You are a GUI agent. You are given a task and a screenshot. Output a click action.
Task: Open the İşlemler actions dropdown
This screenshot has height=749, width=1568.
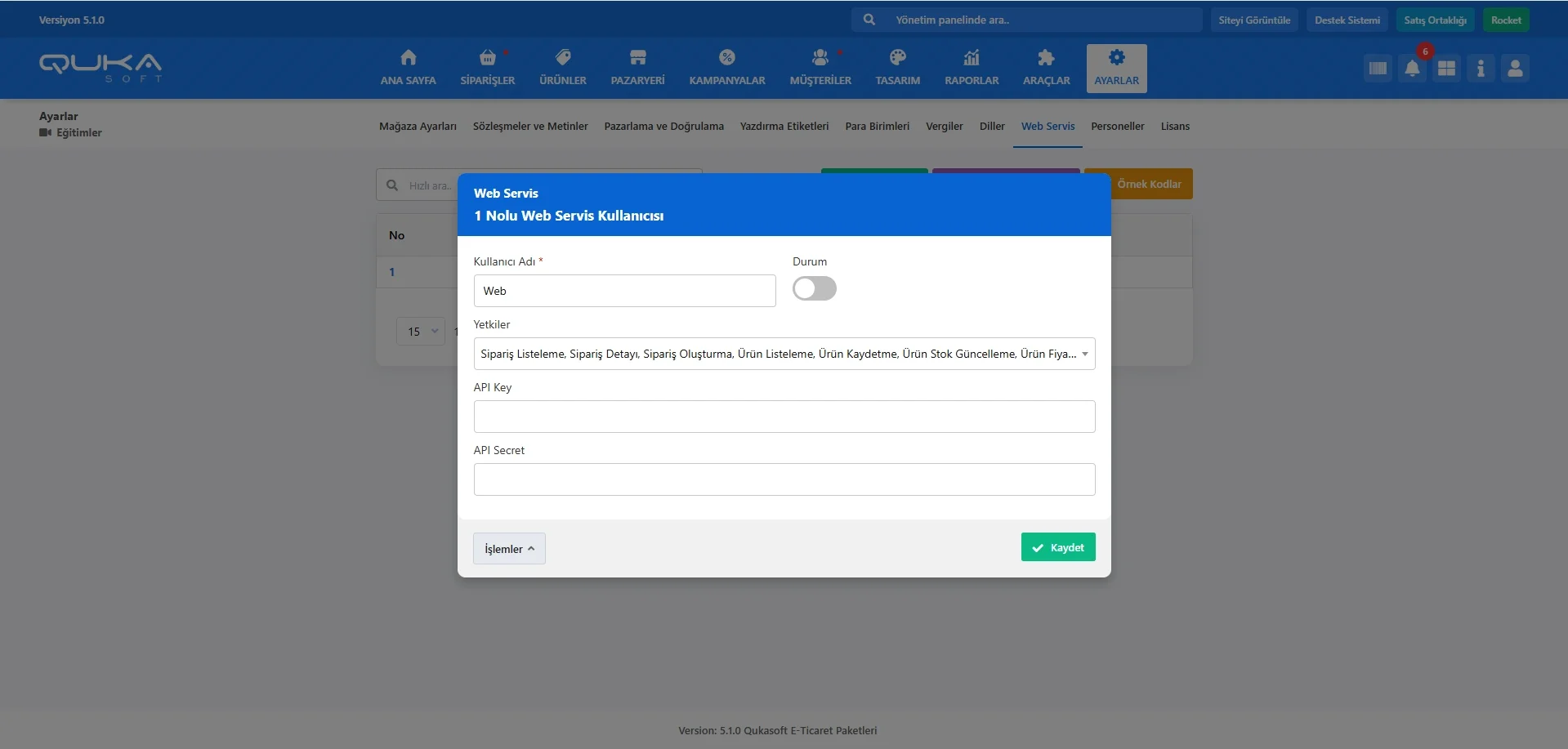[508, 549]
